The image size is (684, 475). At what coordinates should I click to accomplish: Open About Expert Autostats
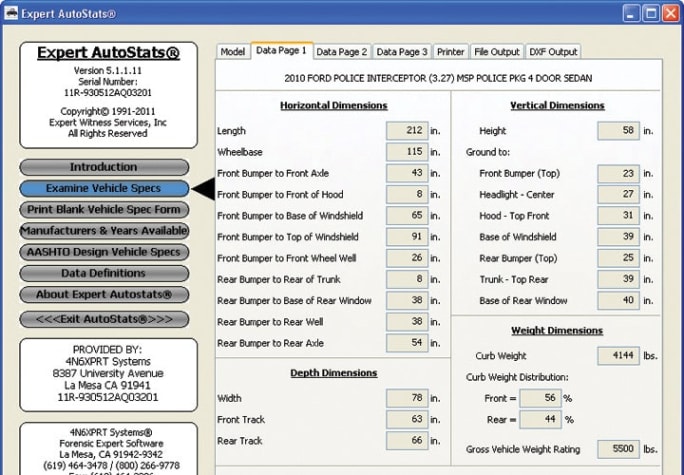(x=104, y=294)
